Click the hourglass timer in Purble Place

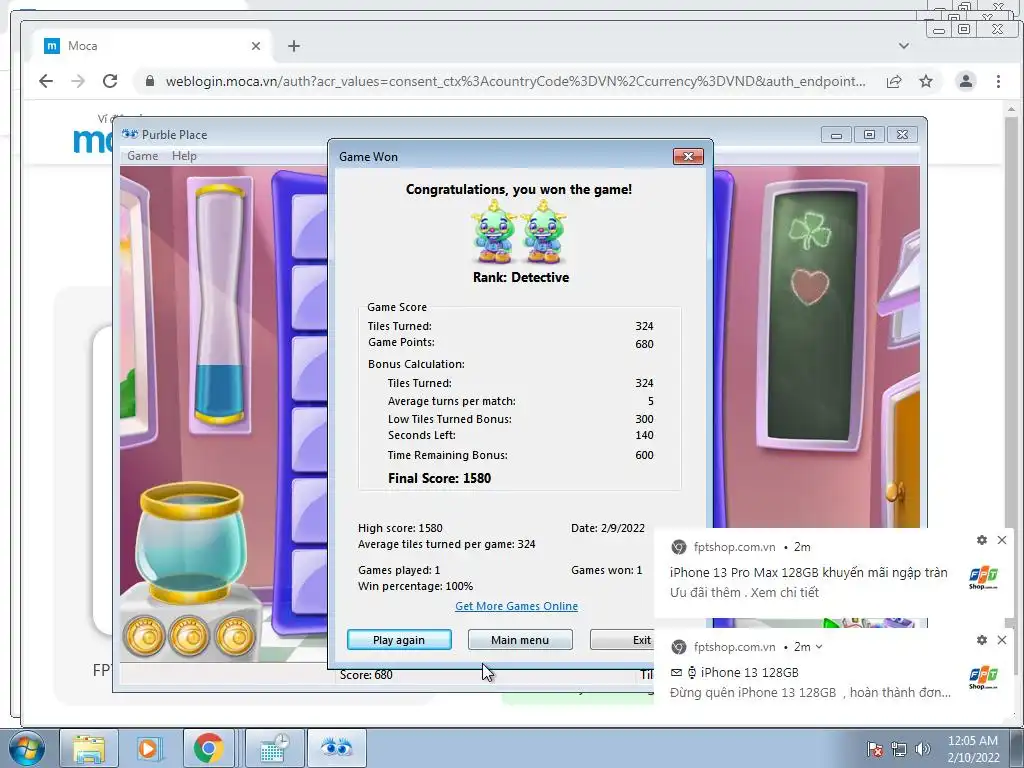[219, 306]
